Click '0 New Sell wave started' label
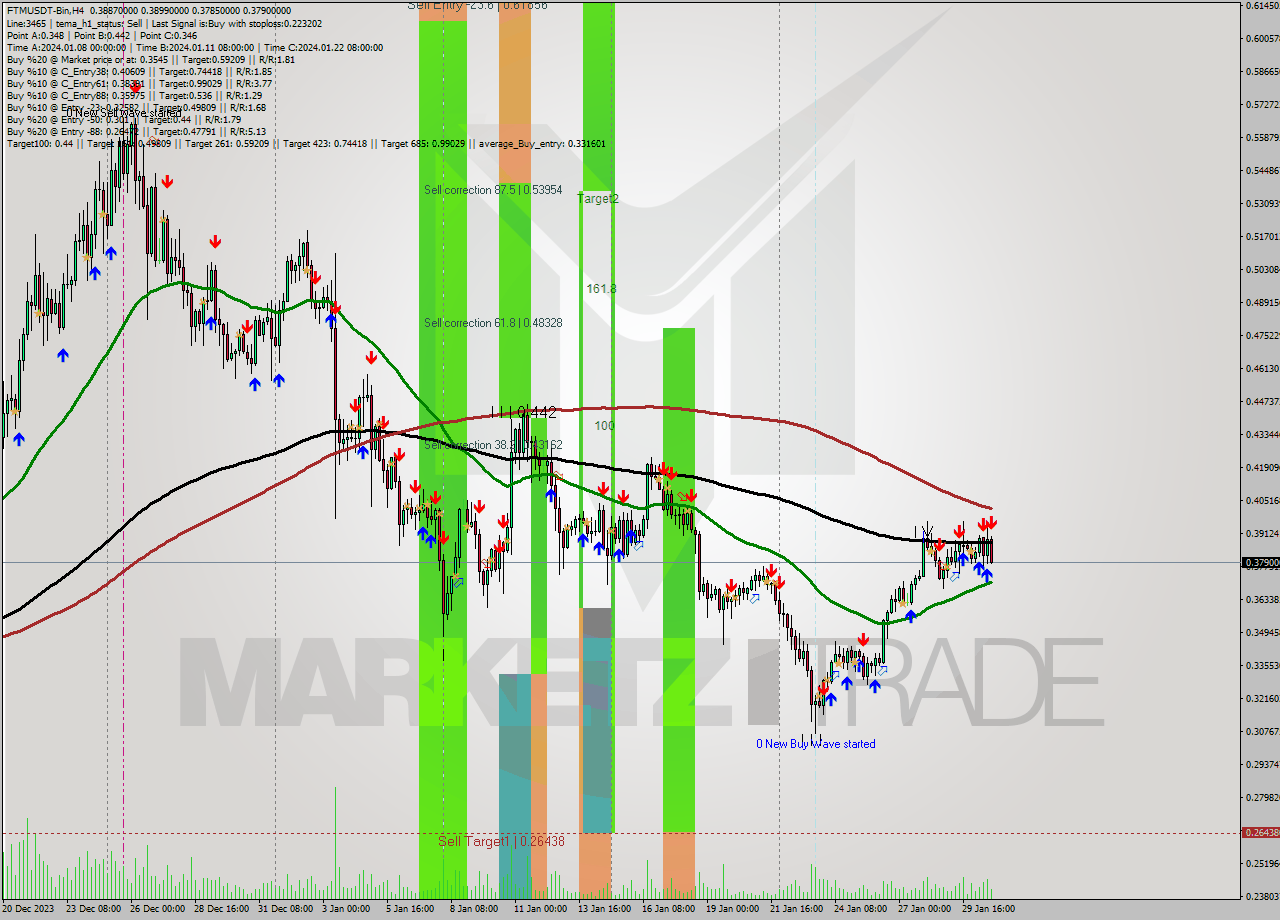The height and width of the screenshot is (920, 1280). click(124, 113)
